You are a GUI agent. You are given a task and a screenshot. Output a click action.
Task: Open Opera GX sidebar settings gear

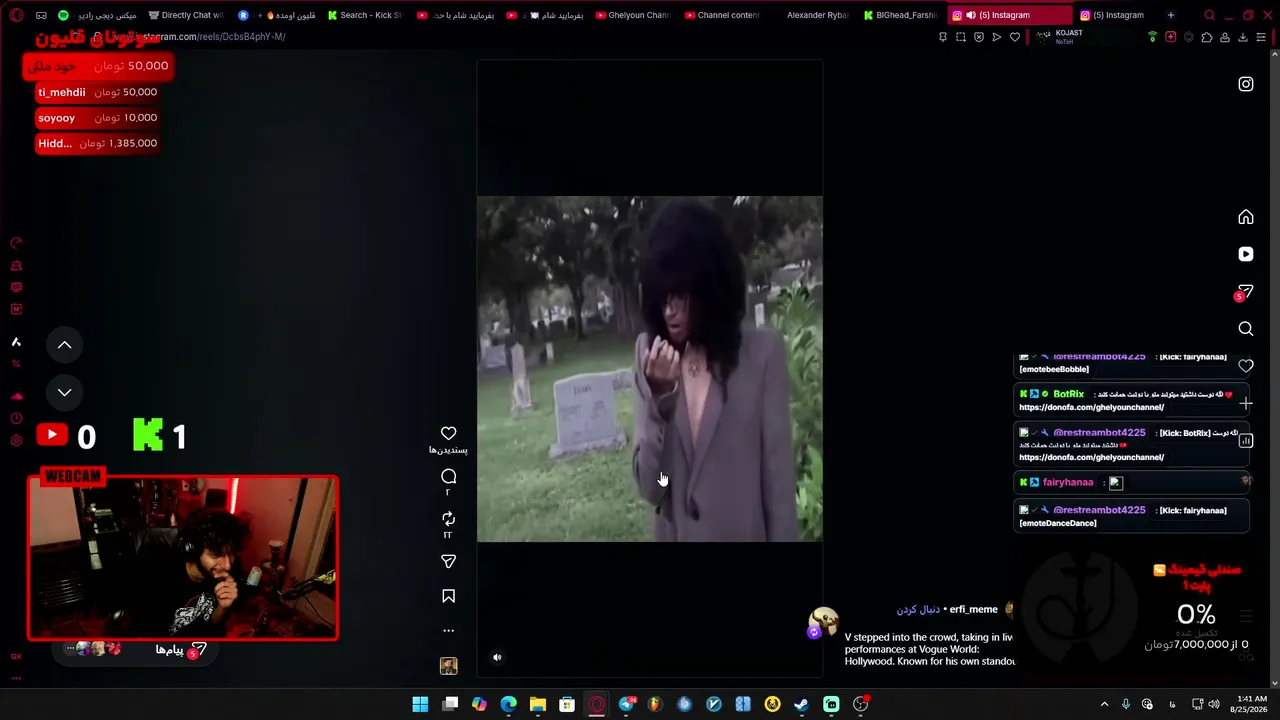pos(16,441)
